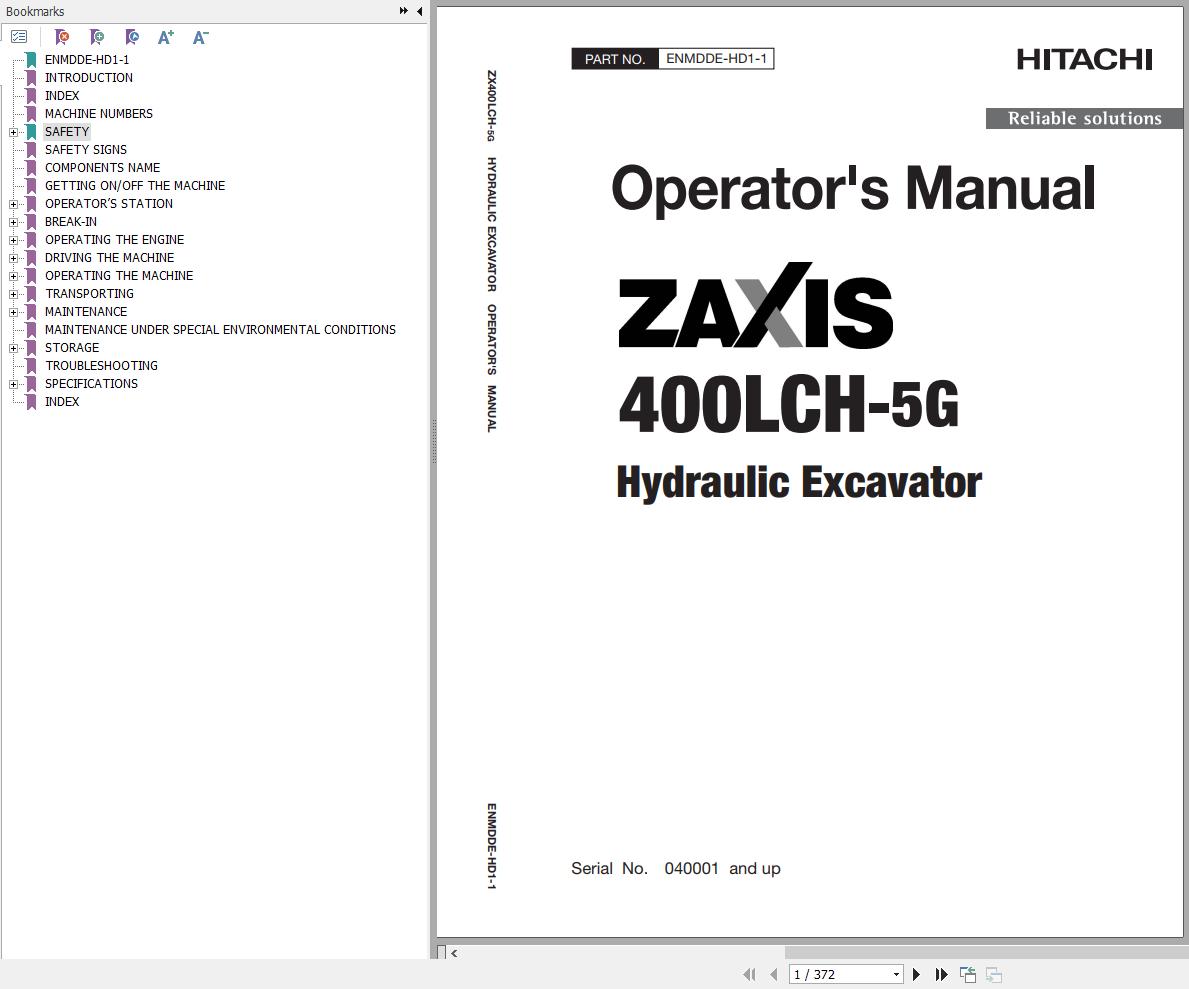The height and width of the screenshot is (989, 1189).
Task: Open the bookmark options menu
Action: click(19, 36)
